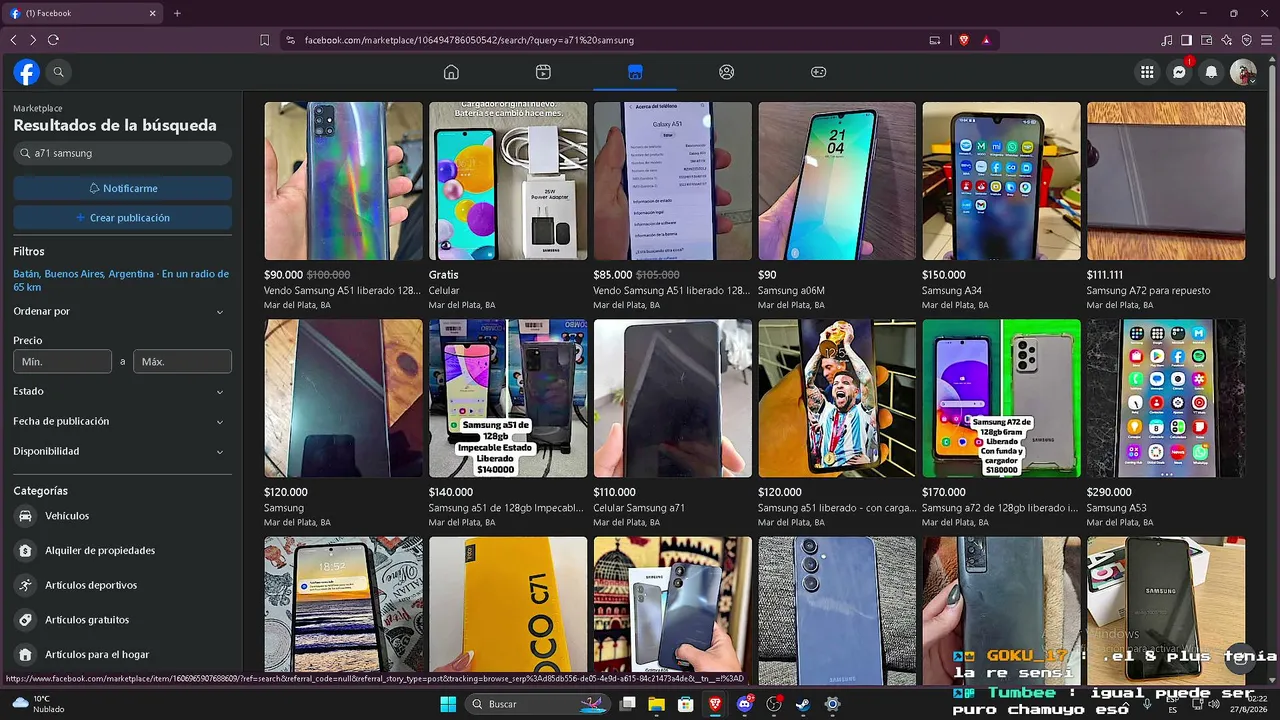Open the Video tab in Facebook's top bar
The height and width of the screenshot is (720, 1280).
(x=543, y=72)
